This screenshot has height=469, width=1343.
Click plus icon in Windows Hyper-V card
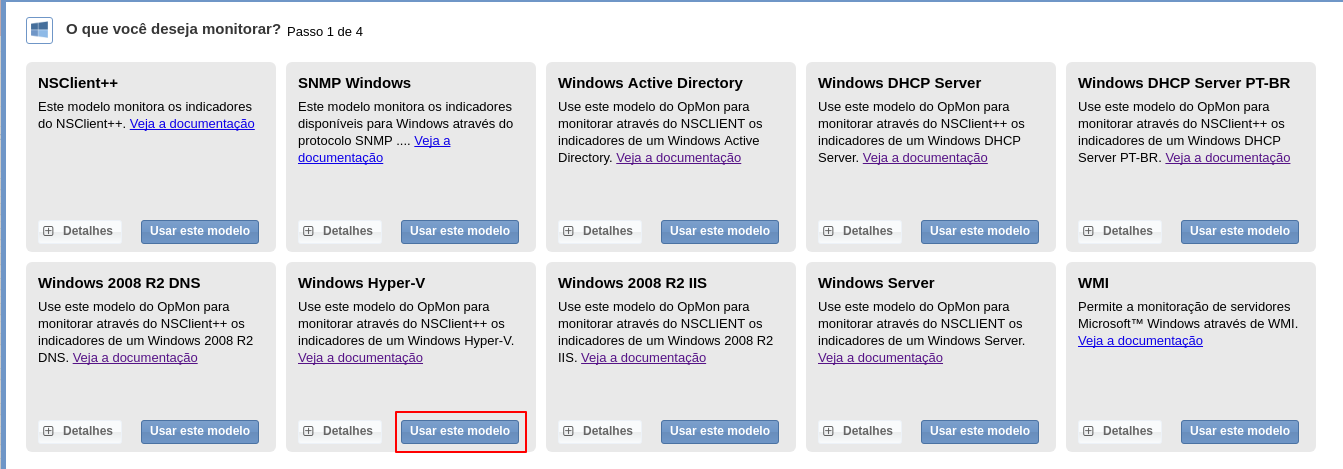pos(308,431)
